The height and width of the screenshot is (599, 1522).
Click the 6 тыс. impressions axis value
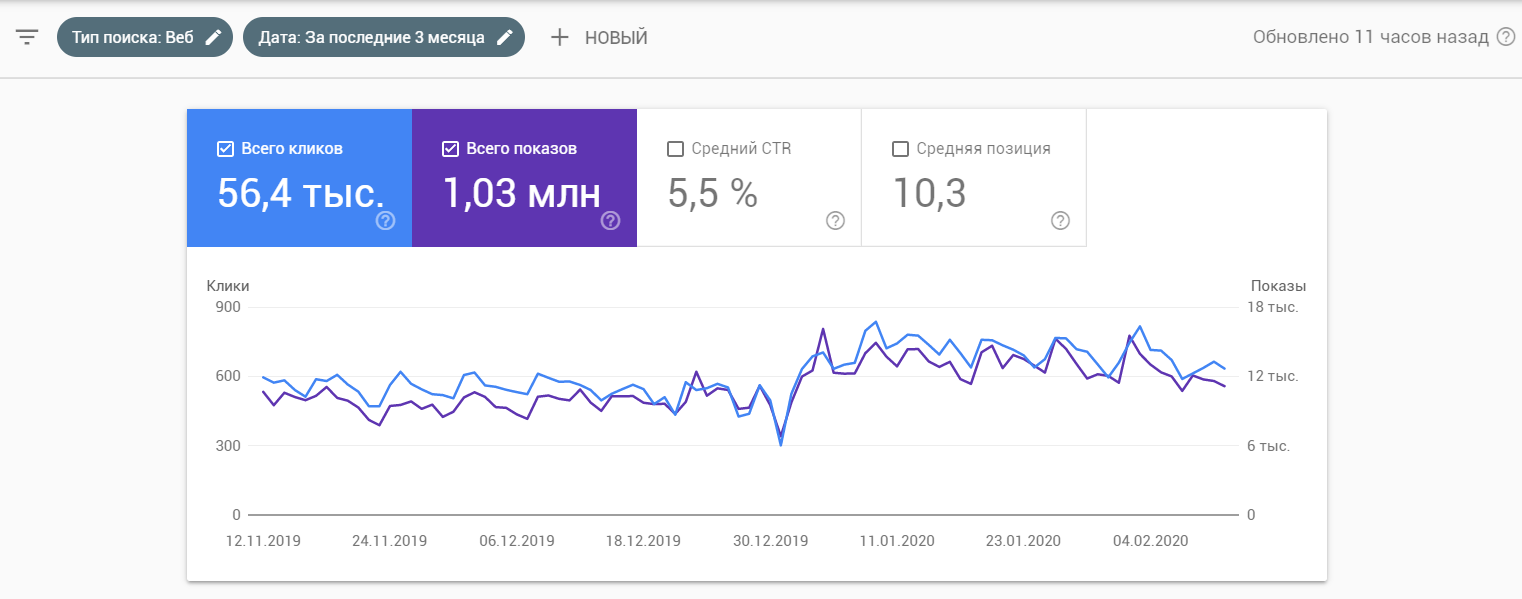(x=1268, y=446)
